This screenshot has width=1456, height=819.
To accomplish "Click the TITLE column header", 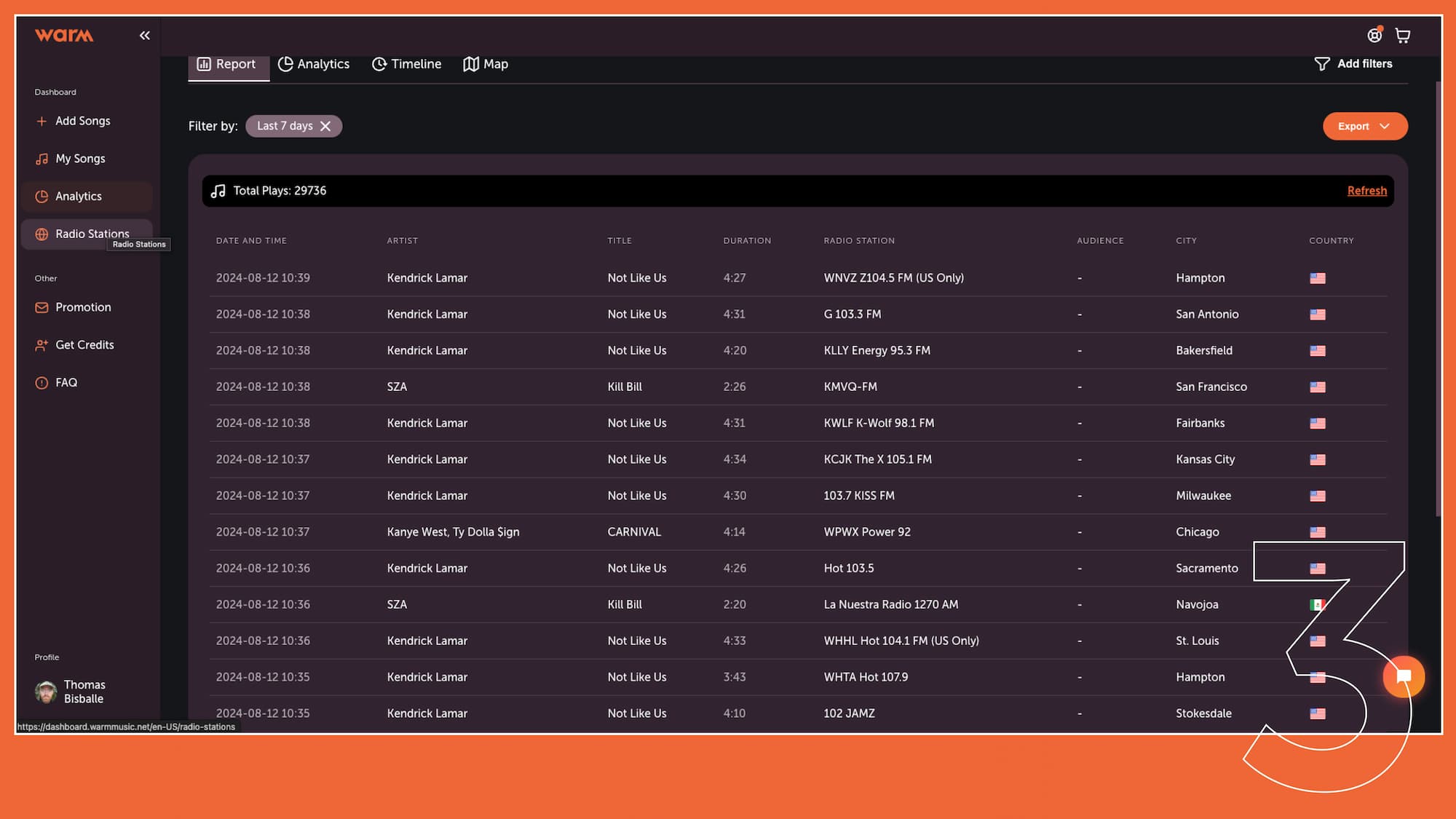I will (620, 241).
